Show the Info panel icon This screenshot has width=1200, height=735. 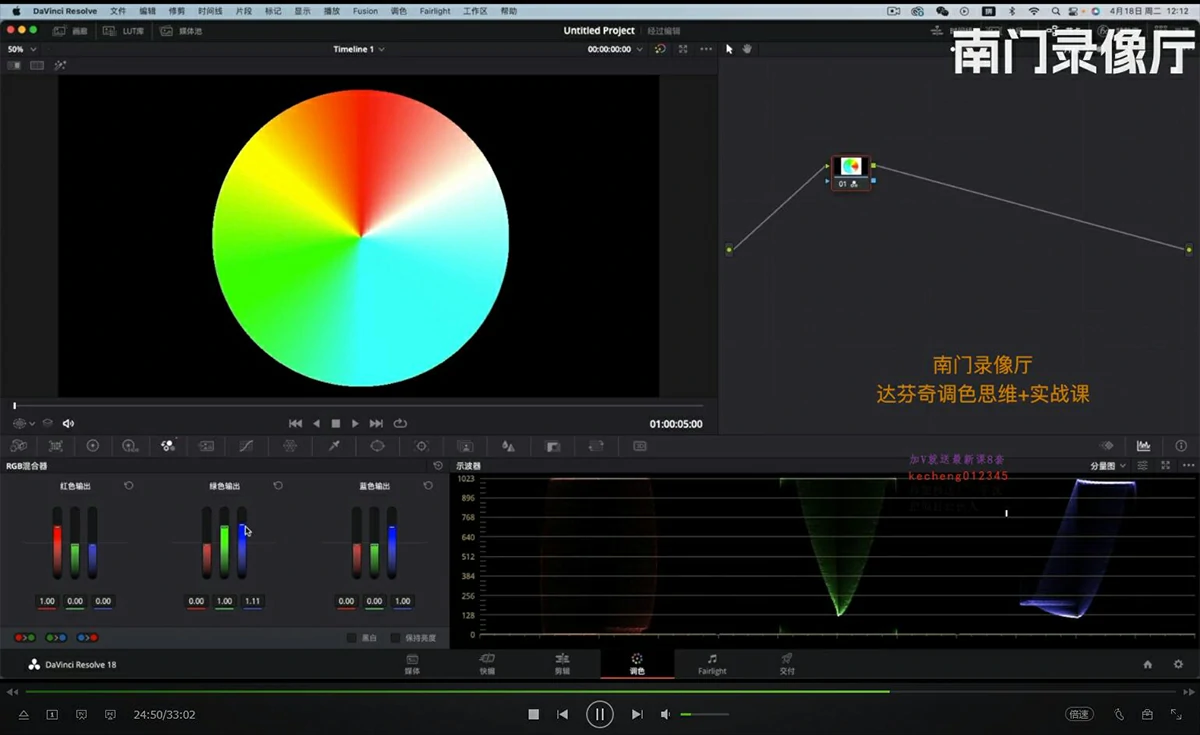(x=1181, y=446)
